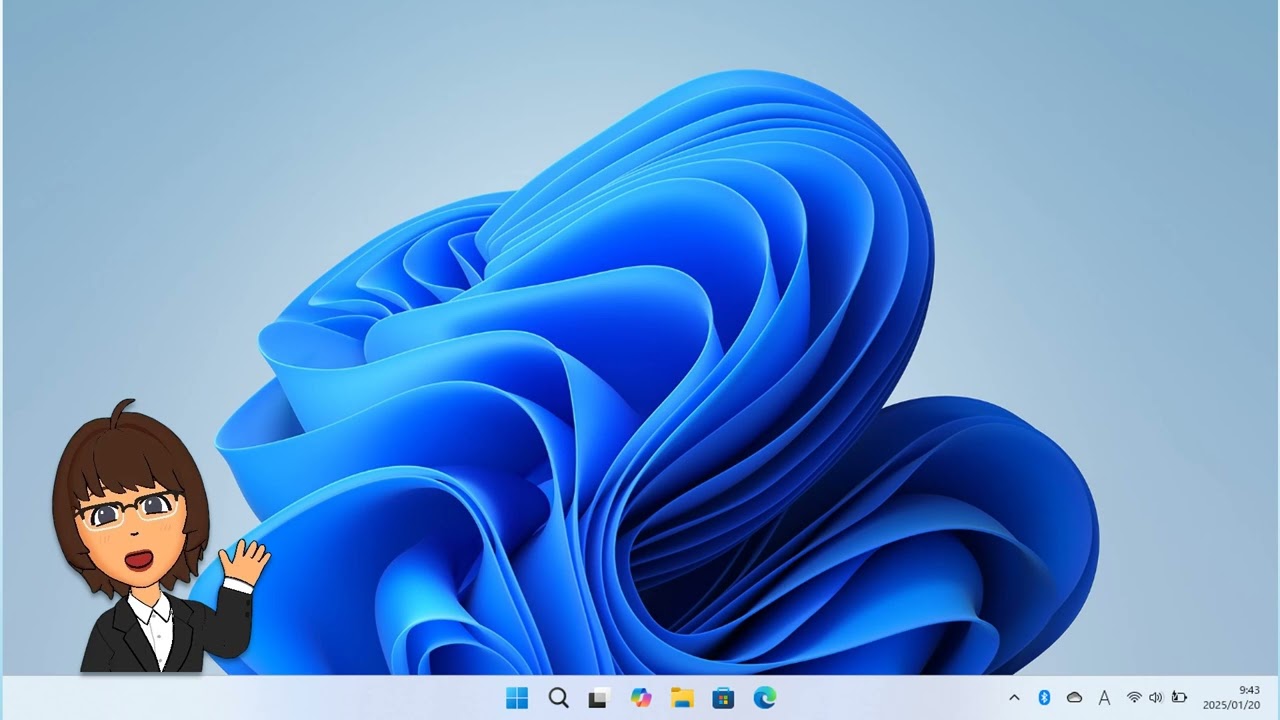Click the speaker volume icon
This screenshot has width=1280, height=720.
pyautogui.click(x=1156, y=698)
